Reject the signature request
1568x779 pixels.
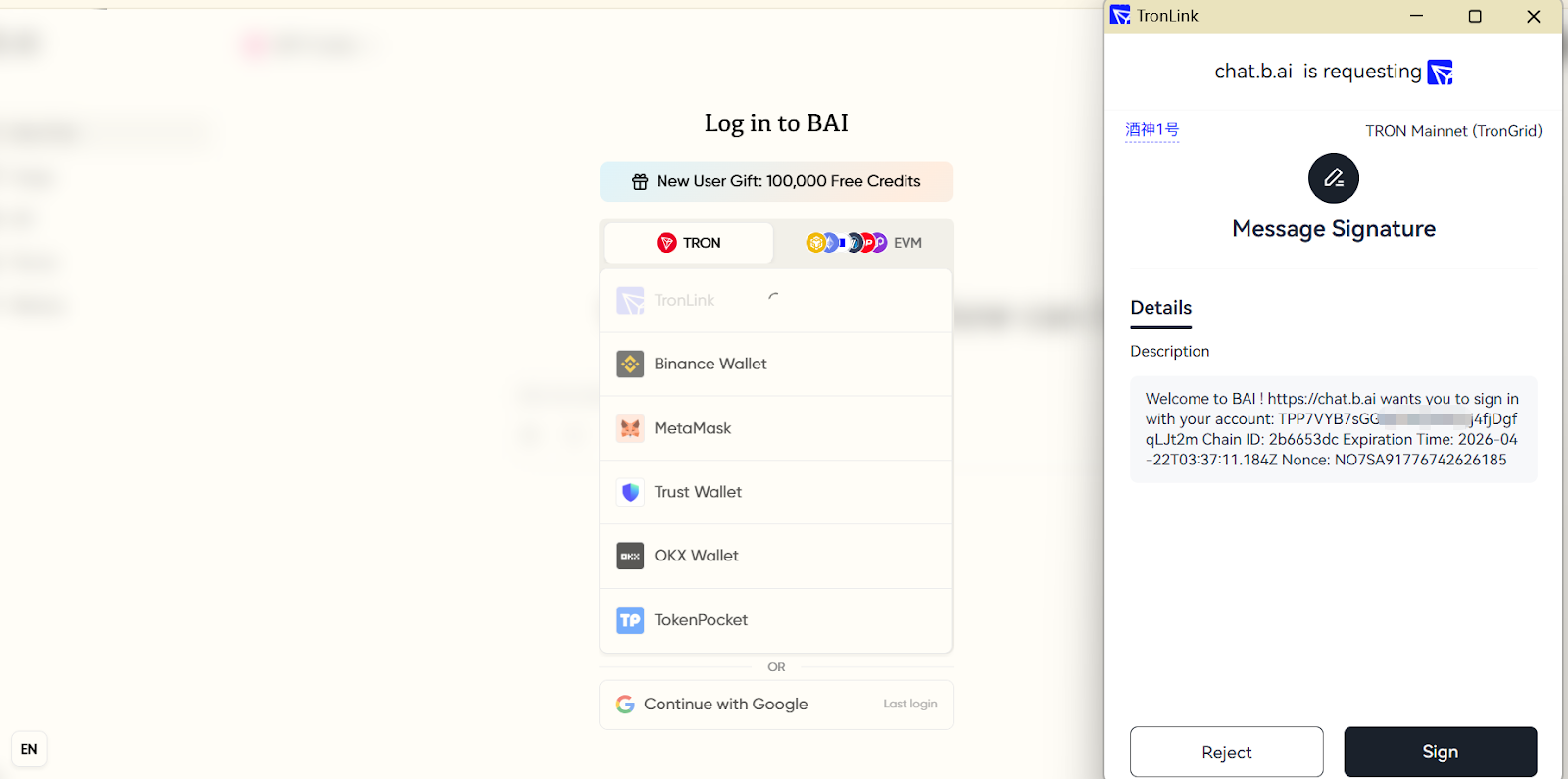1226,752
